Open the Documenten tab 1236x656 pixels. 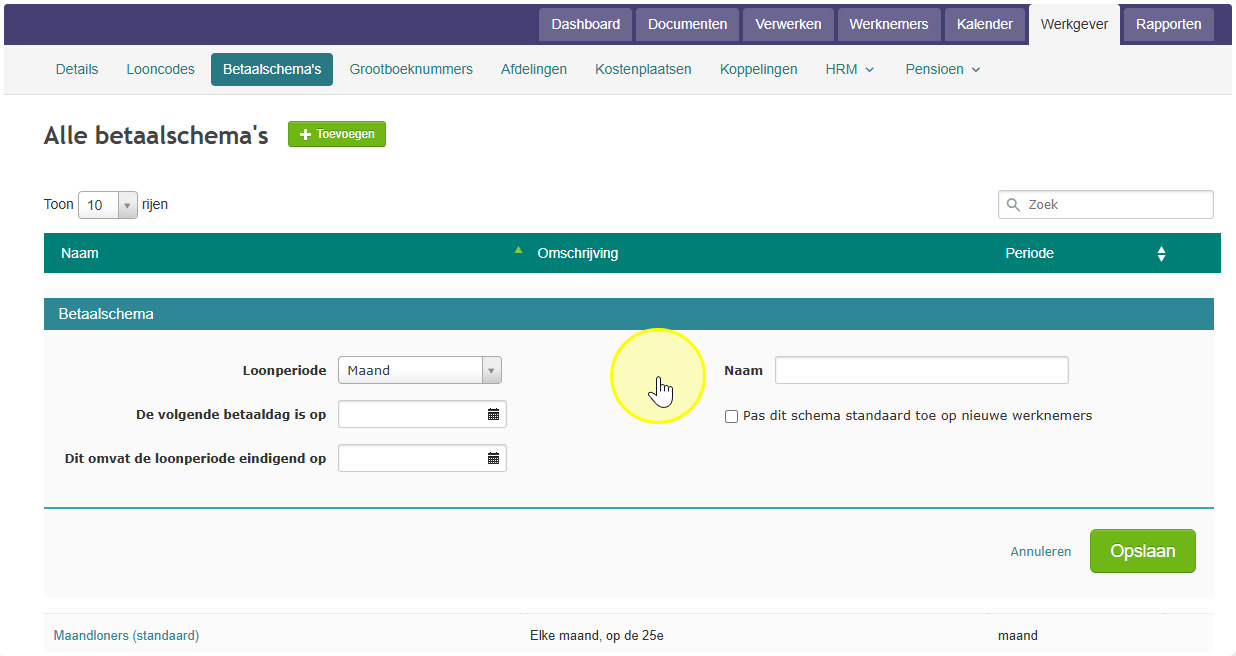[x=688, y=24]
